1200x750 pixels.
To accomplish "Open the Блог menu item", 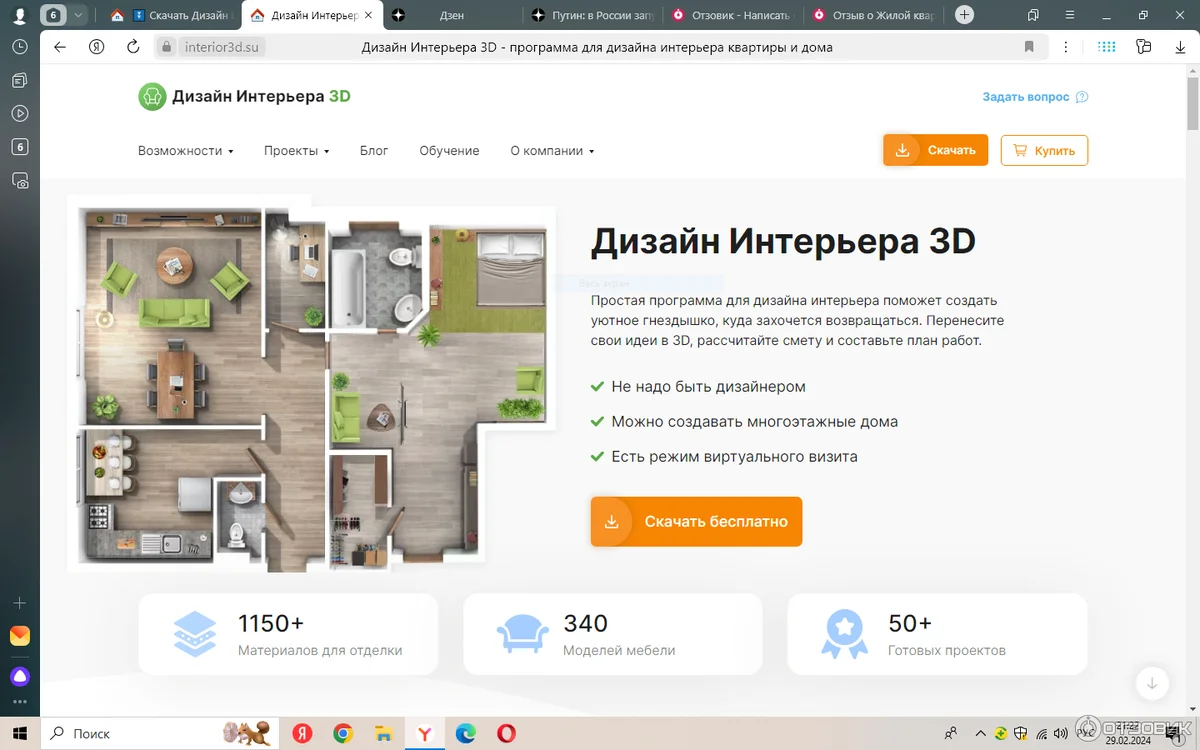I will tap(374, 151).
